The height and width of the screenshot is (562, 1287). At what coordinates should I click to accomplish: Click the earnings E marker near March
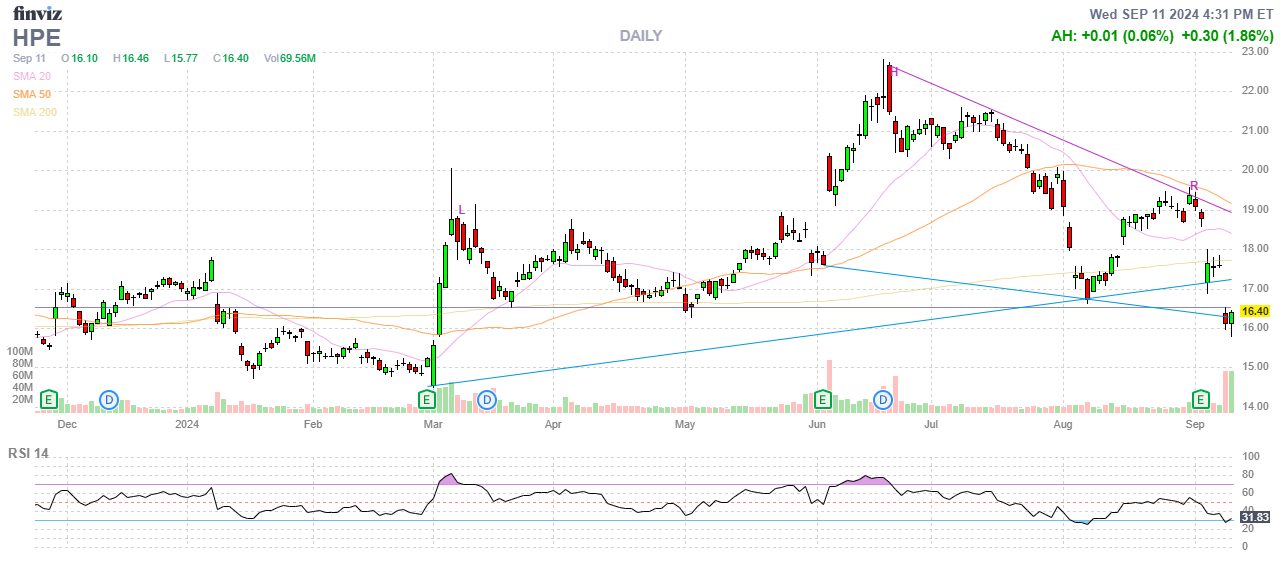click(x=426, y=400)
